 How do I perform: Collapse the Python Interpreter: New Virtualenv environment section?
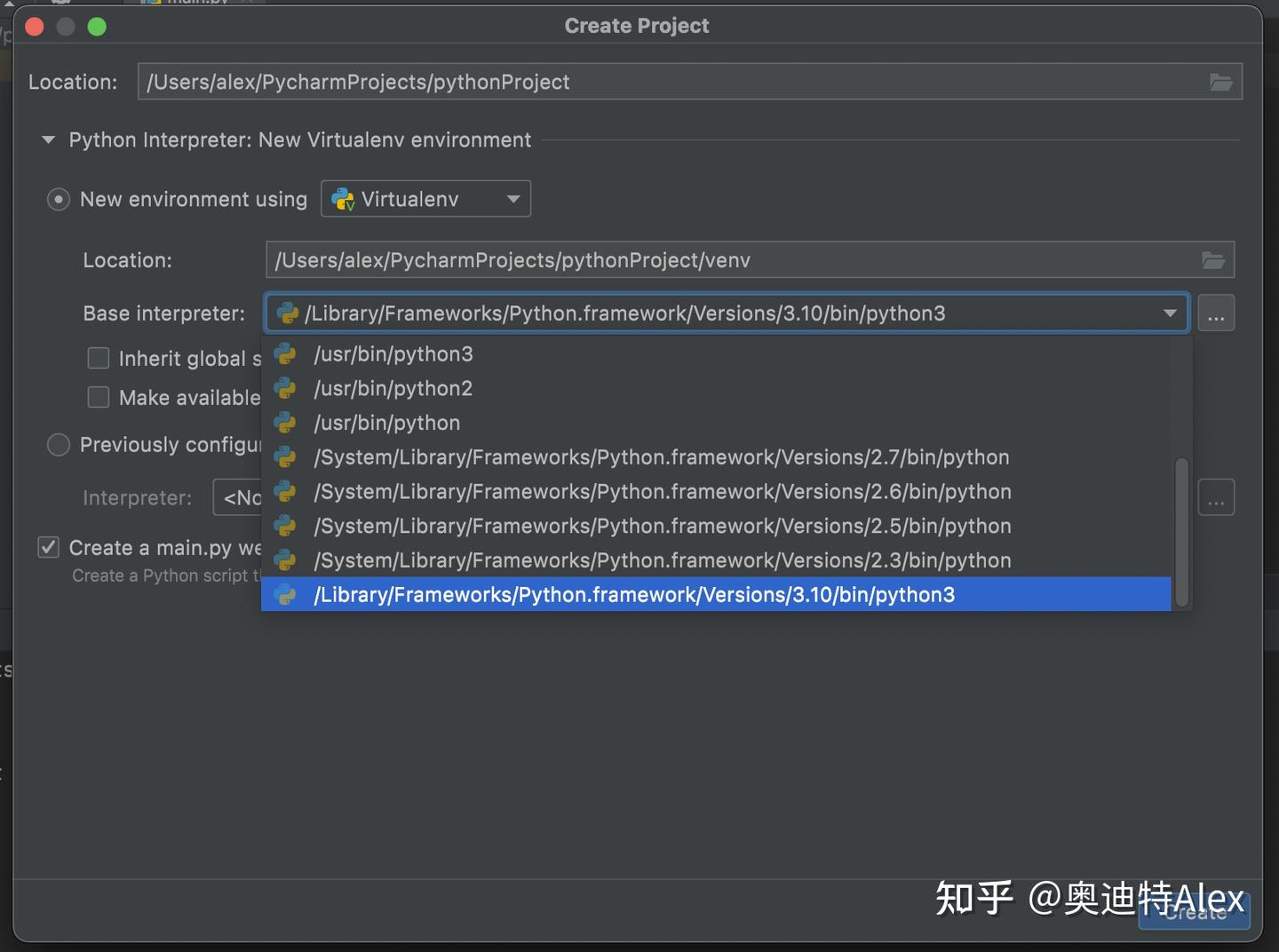[47, 139]
